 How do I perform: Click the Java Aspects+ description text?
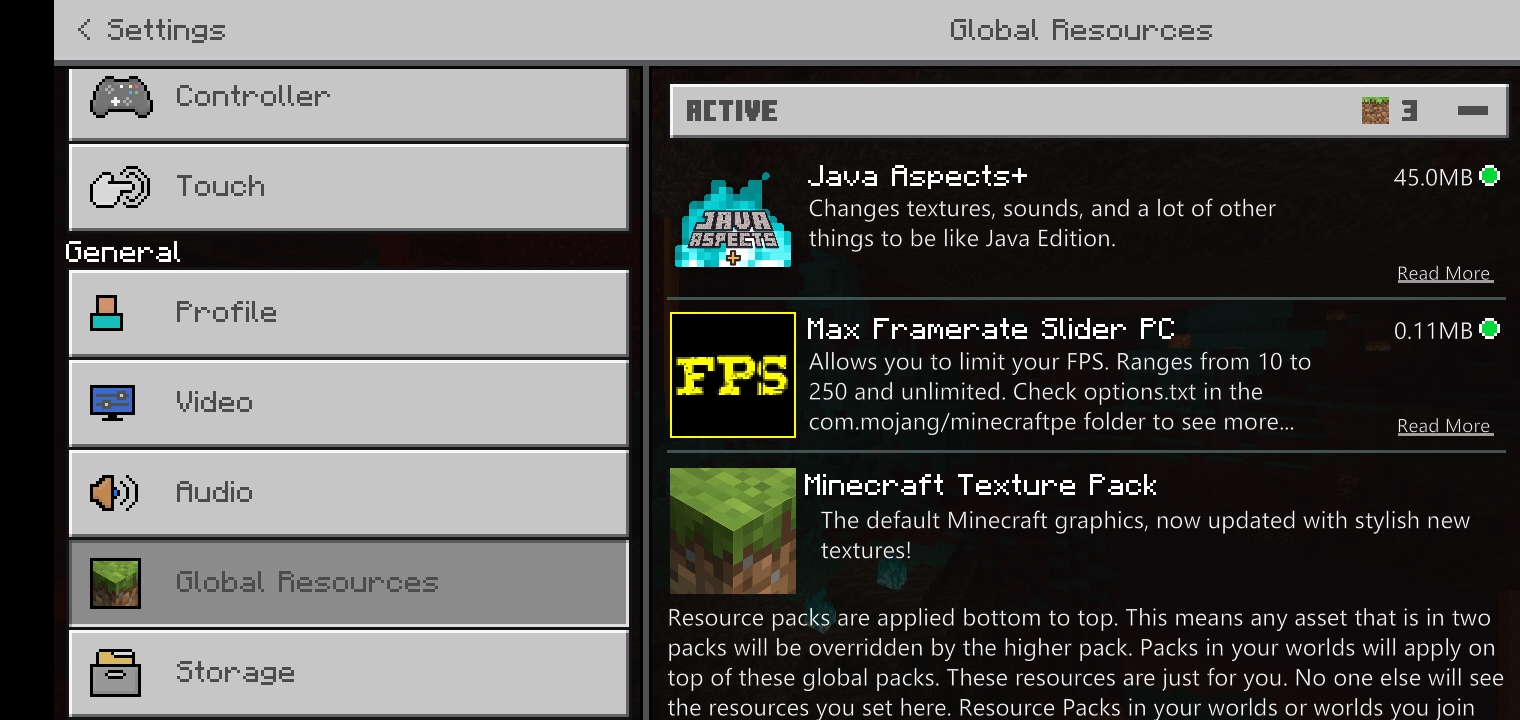pyautogui.click(x=1042, y=223)
